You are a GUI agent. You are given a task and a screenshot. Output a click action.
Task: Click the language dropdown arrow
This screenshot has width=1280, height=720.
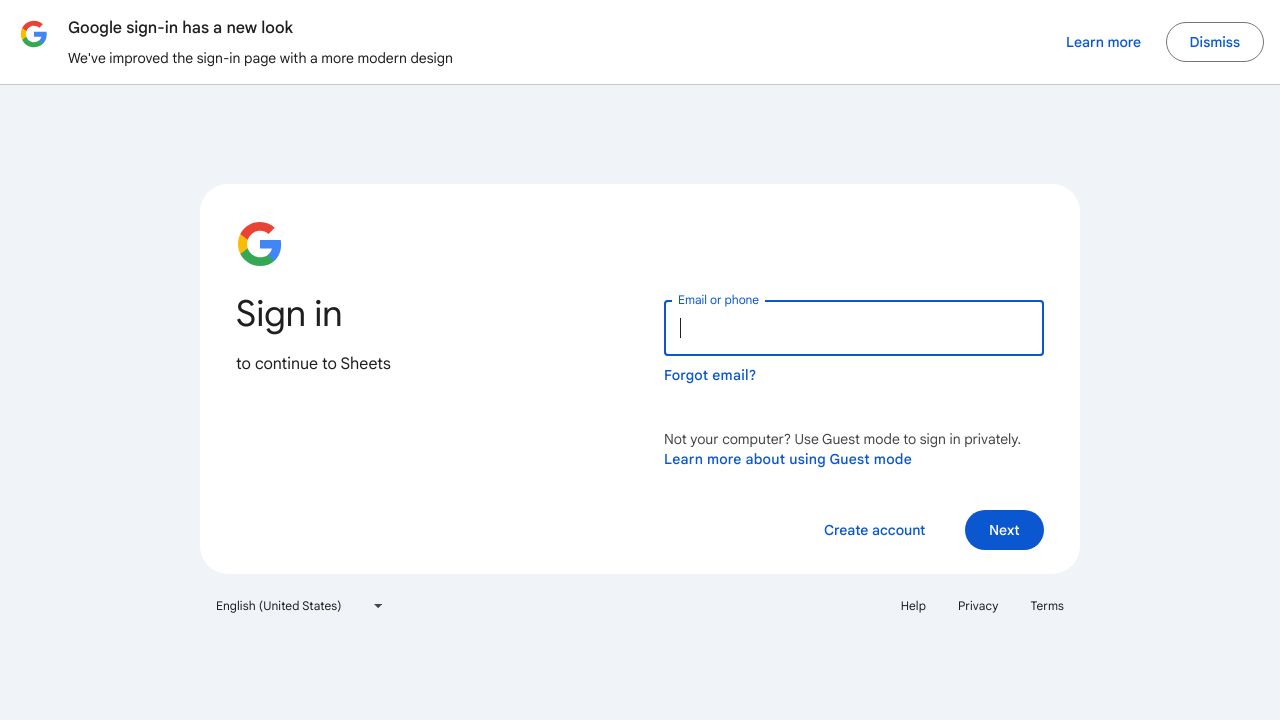(378, 606)
